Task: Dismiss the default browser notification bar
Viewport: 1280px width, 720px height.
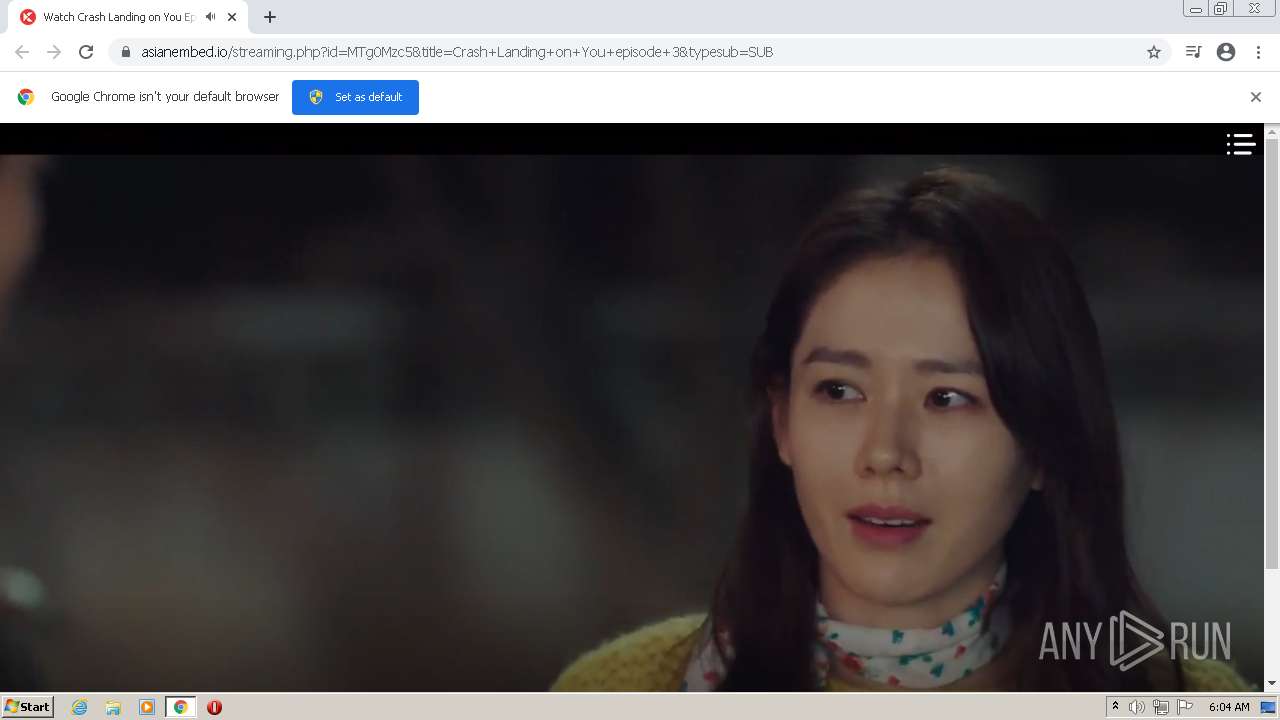Action: 1256,97
